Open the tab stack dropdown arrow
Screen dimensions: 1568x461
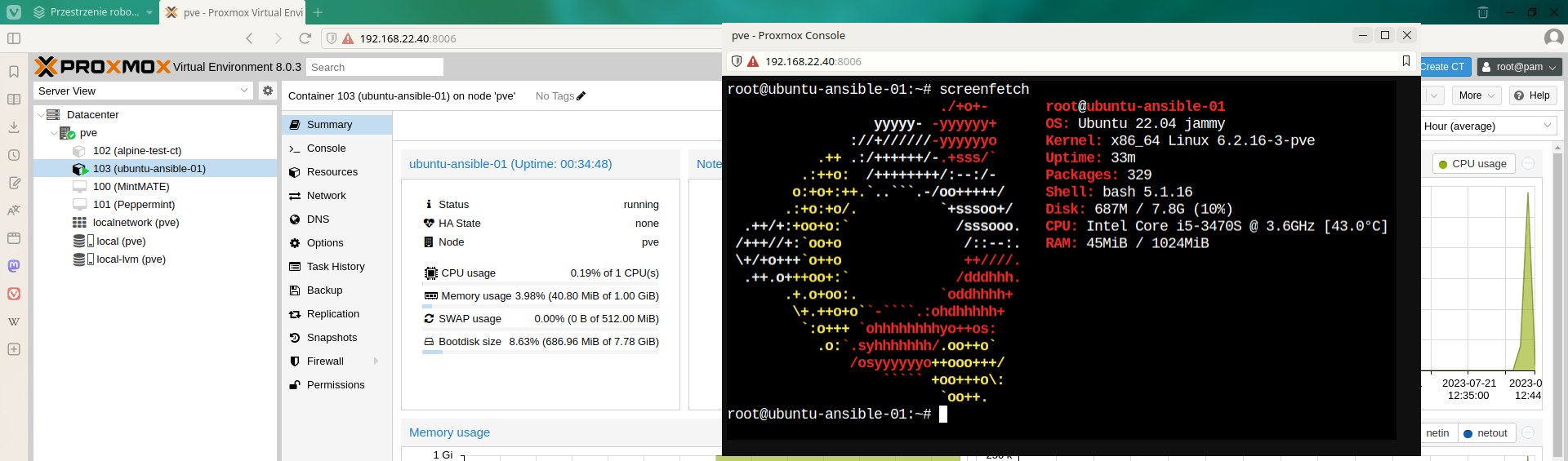149,12
